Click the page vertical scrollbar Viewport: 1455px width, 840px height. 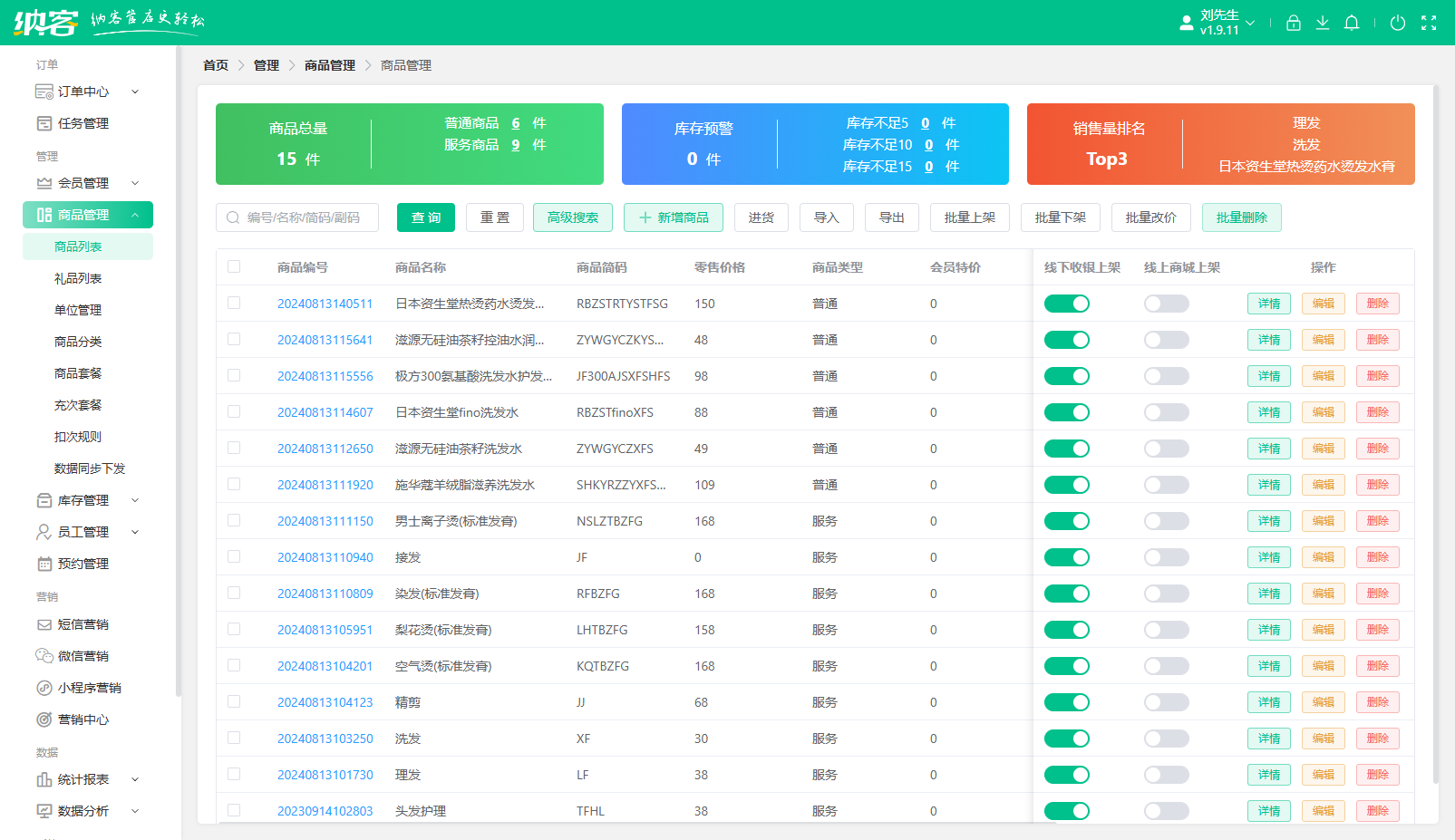[1435, 435]
